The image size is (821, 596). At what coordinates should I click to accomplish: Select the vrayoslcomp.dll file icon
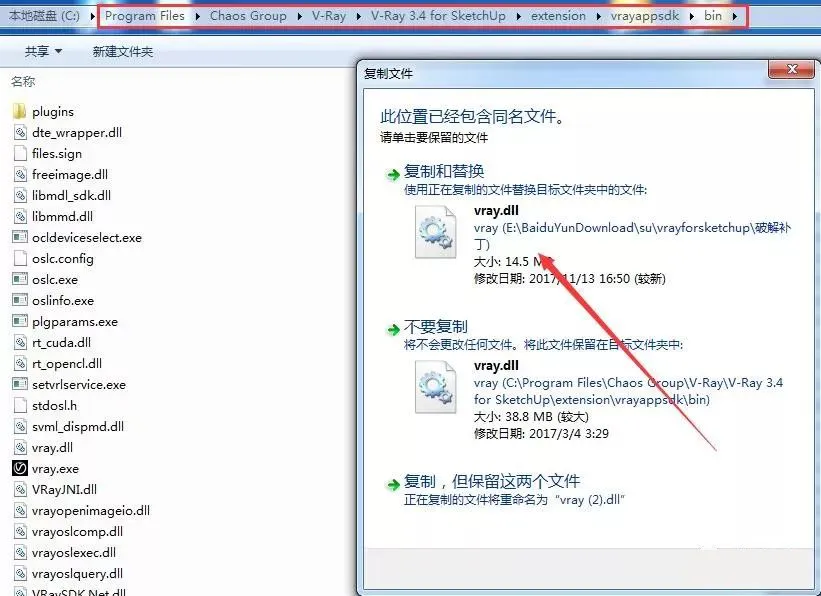click(x=20, y=532)
